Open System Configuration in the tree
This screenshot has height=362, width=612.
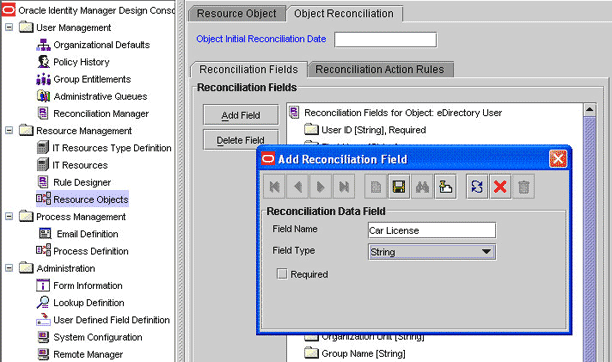tap(98, 337)
